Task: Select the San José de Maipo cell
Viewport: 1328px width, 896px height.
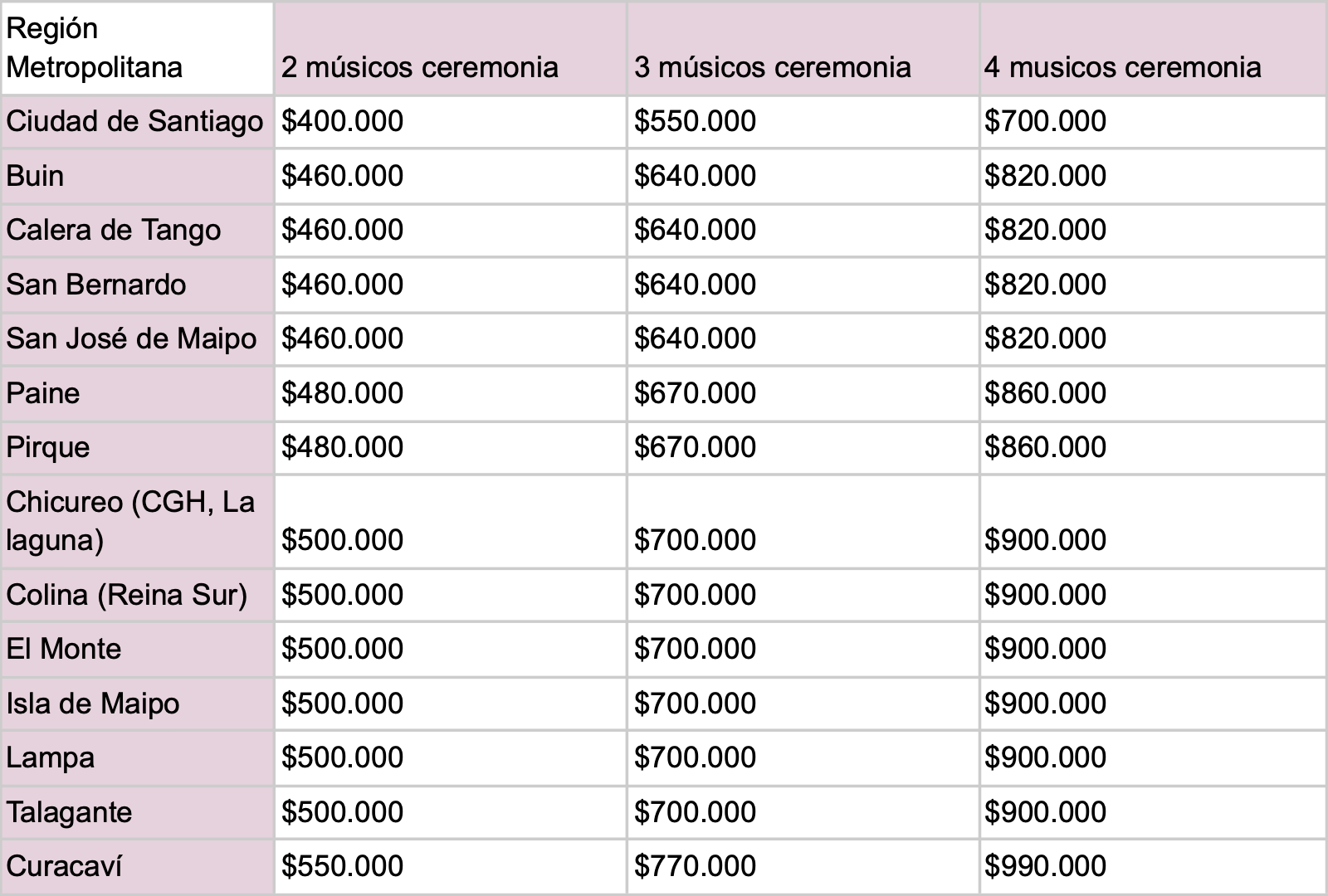Action: tap(137, 339)
